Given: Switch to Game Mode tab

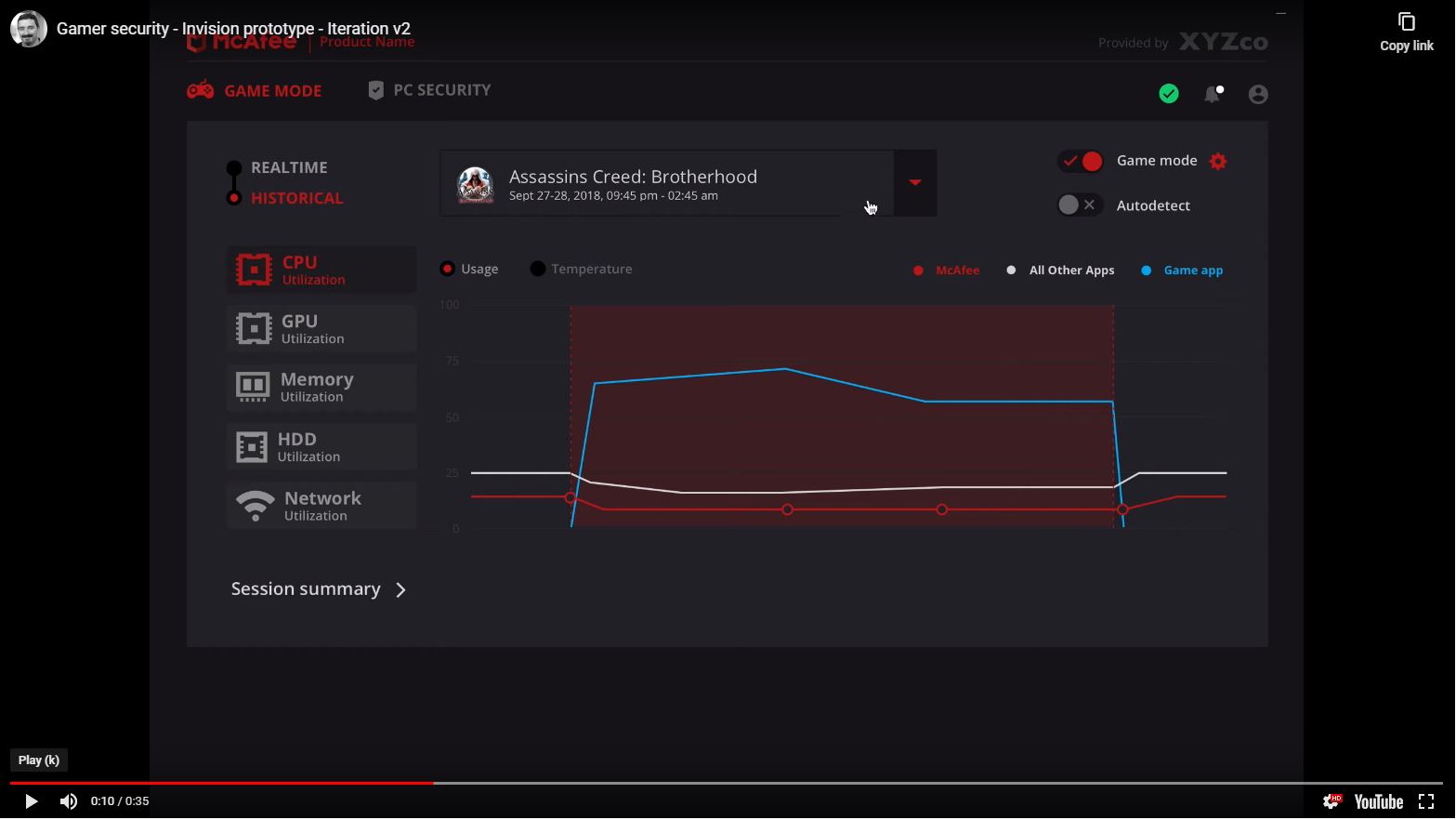Looking at the screenshot, I should 255,90.
